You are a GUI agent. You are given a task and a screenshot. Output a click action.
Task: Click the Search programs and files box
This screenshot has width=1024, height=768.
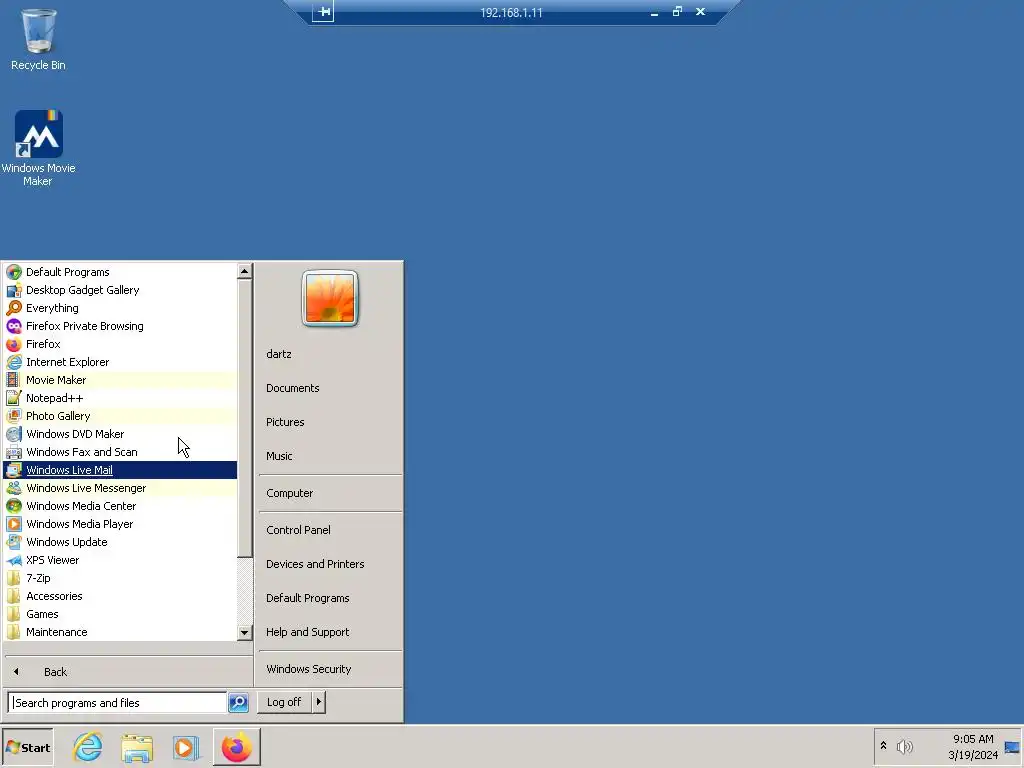point(118,703)
